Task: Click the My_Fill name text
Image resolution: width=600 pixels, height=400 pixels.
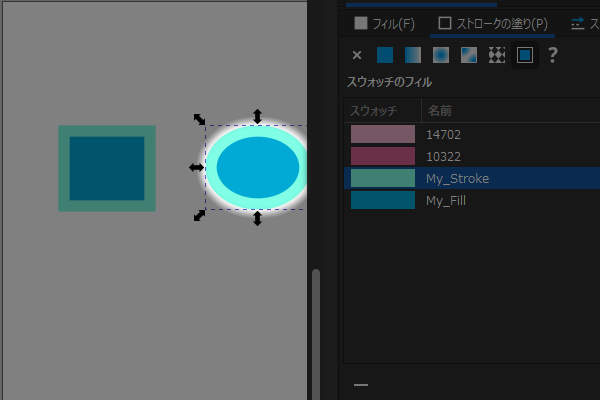Action: (446, 201)
